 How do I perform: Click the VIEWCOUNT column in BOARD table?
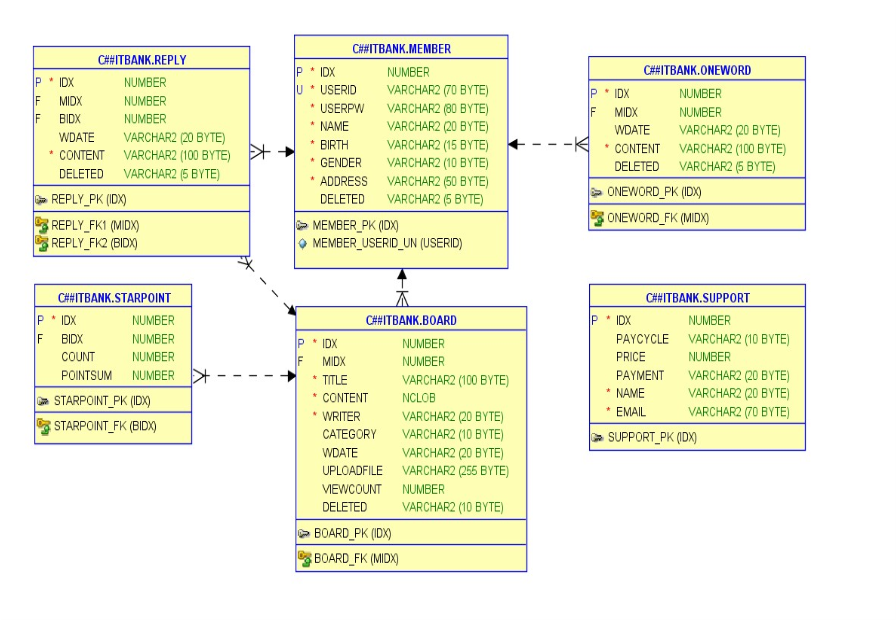351,489
